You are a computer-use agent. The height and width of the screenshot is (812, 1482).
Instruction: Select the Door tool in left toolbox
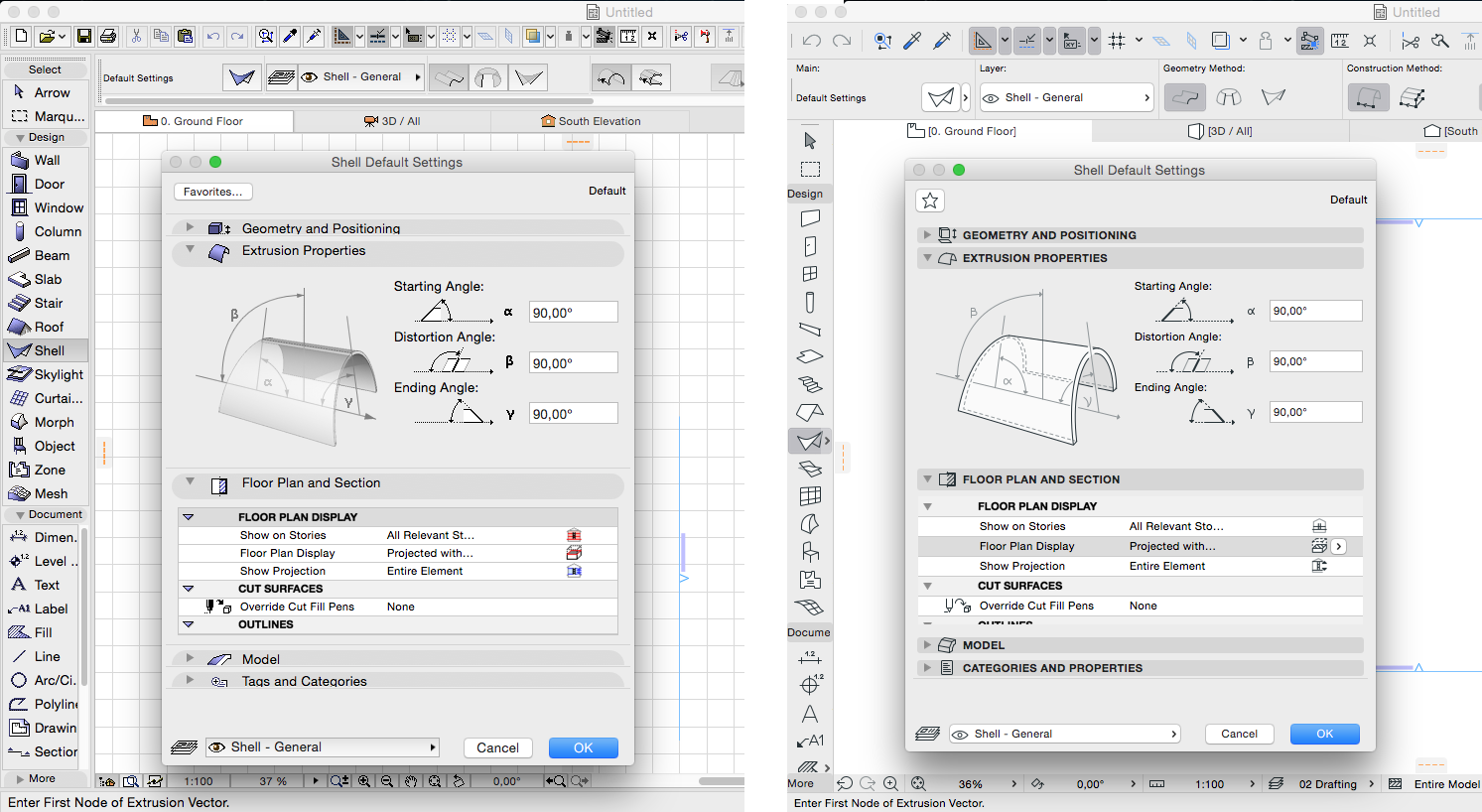click(x=46, y=184)
